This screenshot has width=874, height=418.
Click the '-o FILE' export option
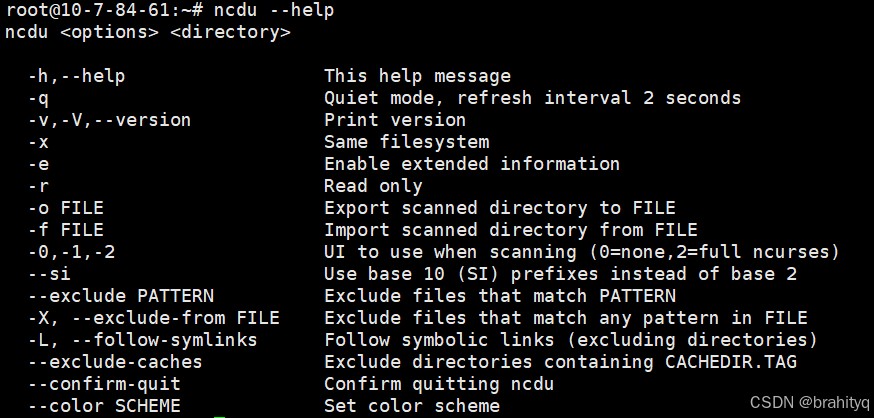[66, 208]
